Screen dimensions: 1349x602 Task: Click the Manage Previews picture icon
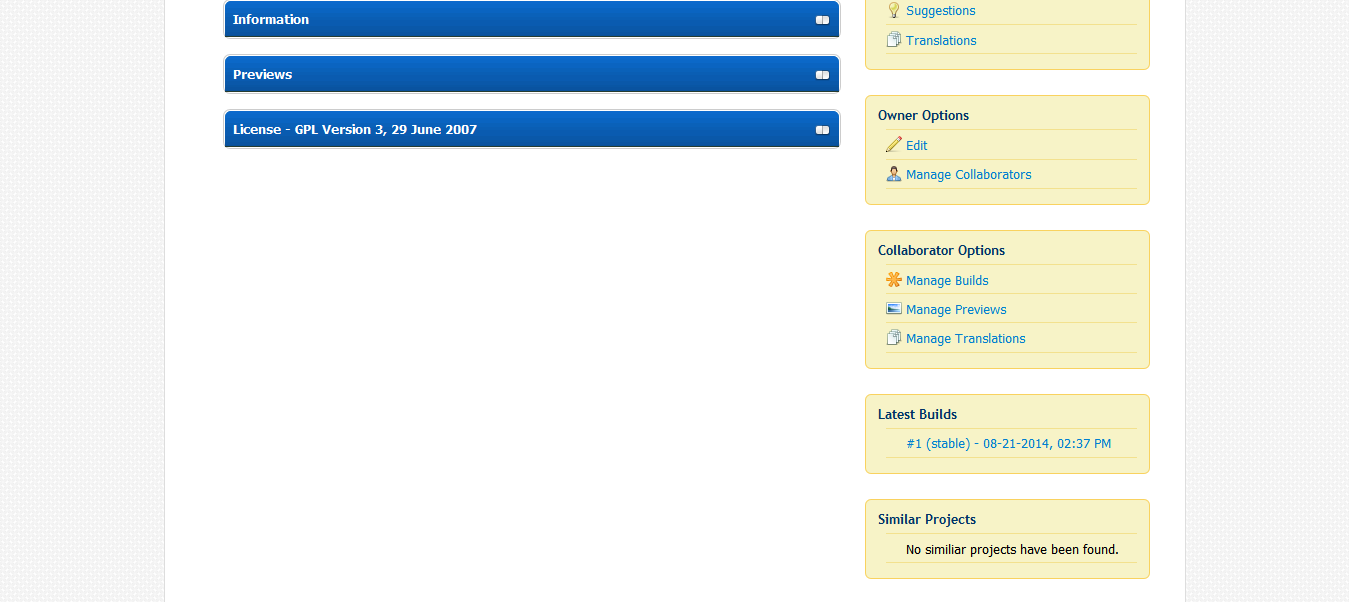coord(894,309)
